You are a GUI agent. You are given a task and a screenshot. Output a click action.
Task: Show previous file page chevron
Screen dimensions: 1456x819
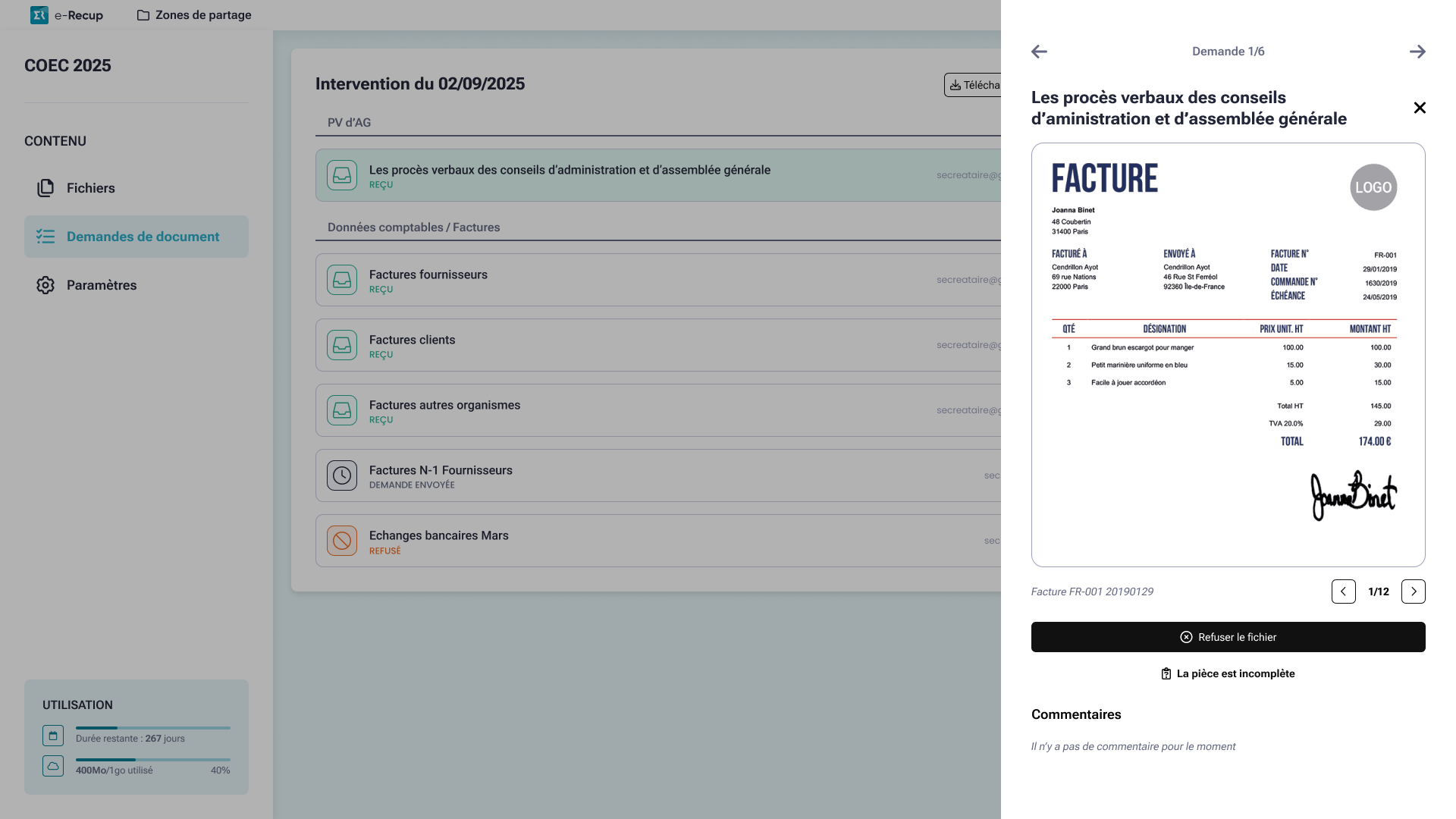pos(1343,591)
